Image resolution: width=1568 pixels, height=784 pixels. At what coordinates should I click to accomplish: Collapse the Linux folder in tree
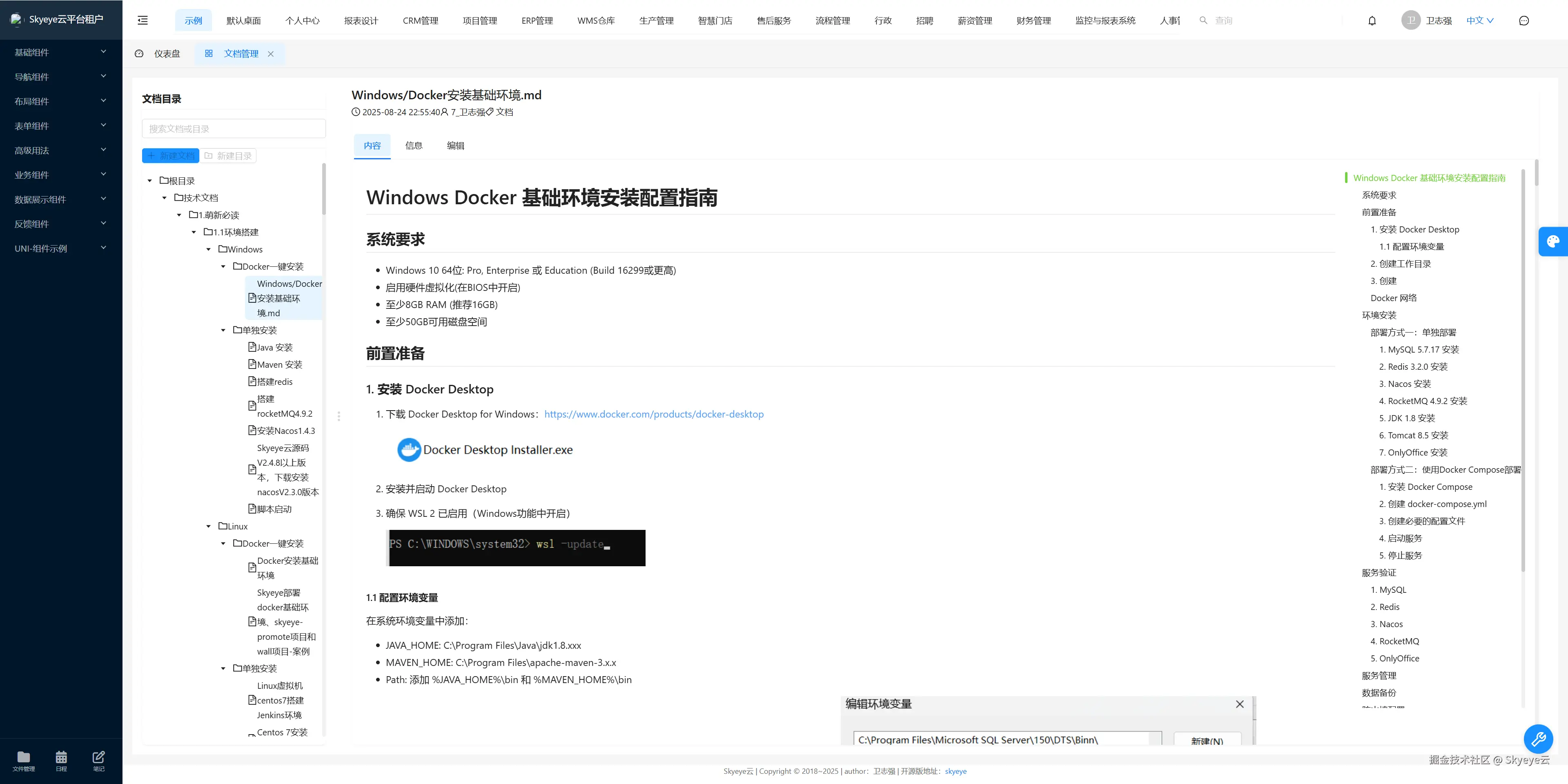[209, 526]
